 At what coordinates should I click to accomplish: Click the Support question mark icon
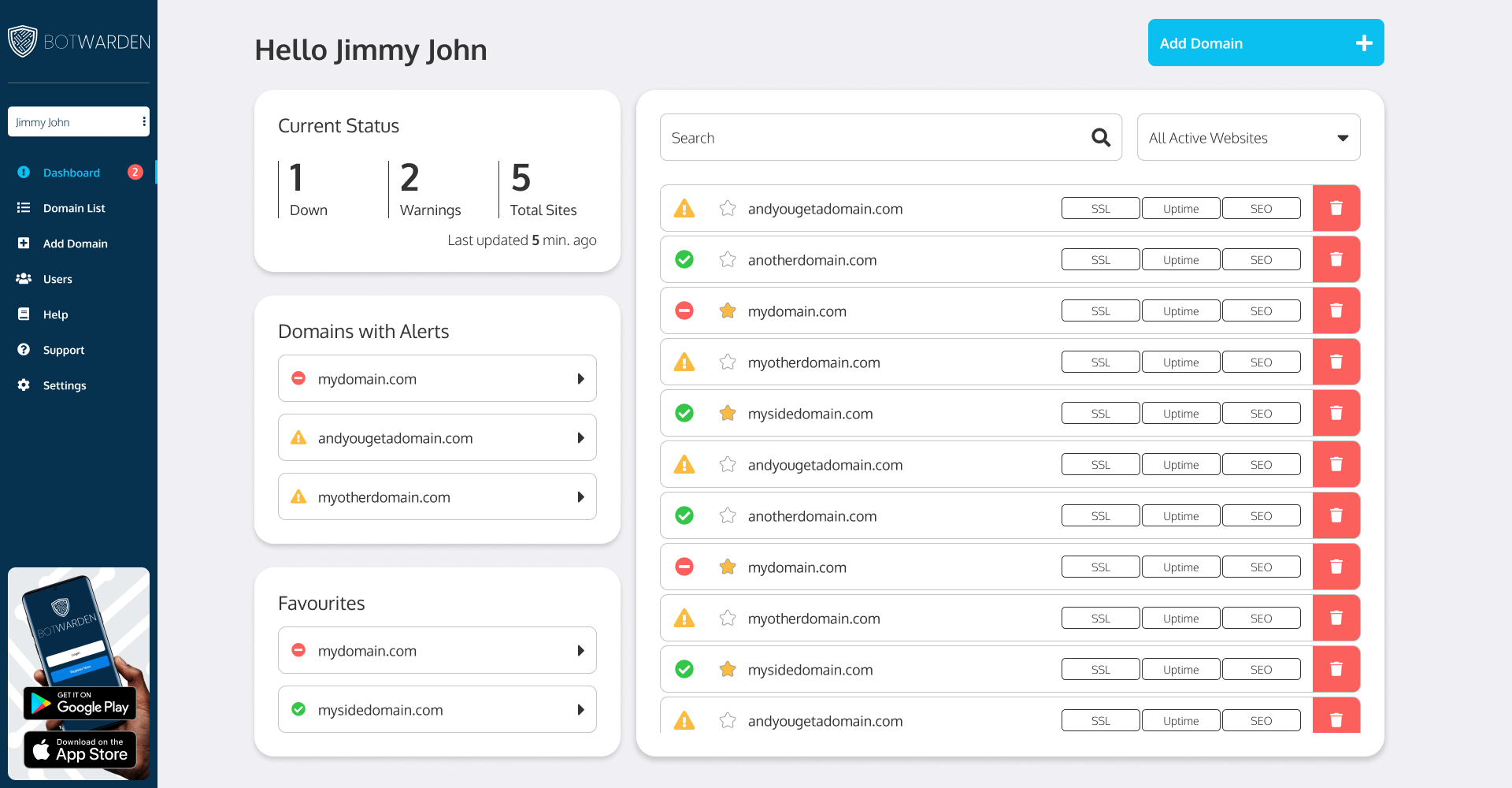[x=24, y=350]
